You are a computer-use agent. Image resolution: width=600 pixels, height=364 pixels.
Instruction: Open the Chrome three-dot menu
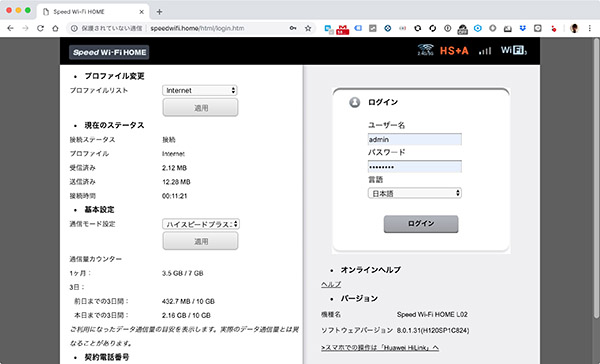[x=590, y=28]
